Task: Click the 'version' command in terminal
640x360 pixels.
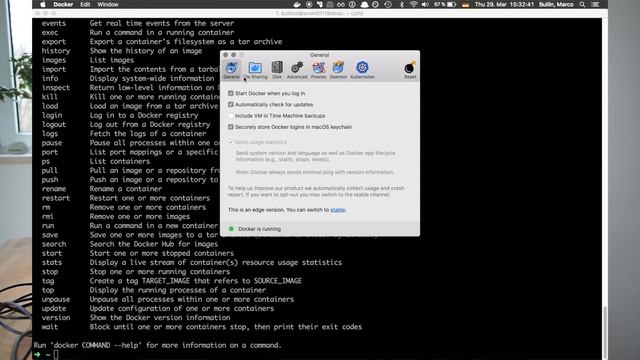Action: (56, 318)
